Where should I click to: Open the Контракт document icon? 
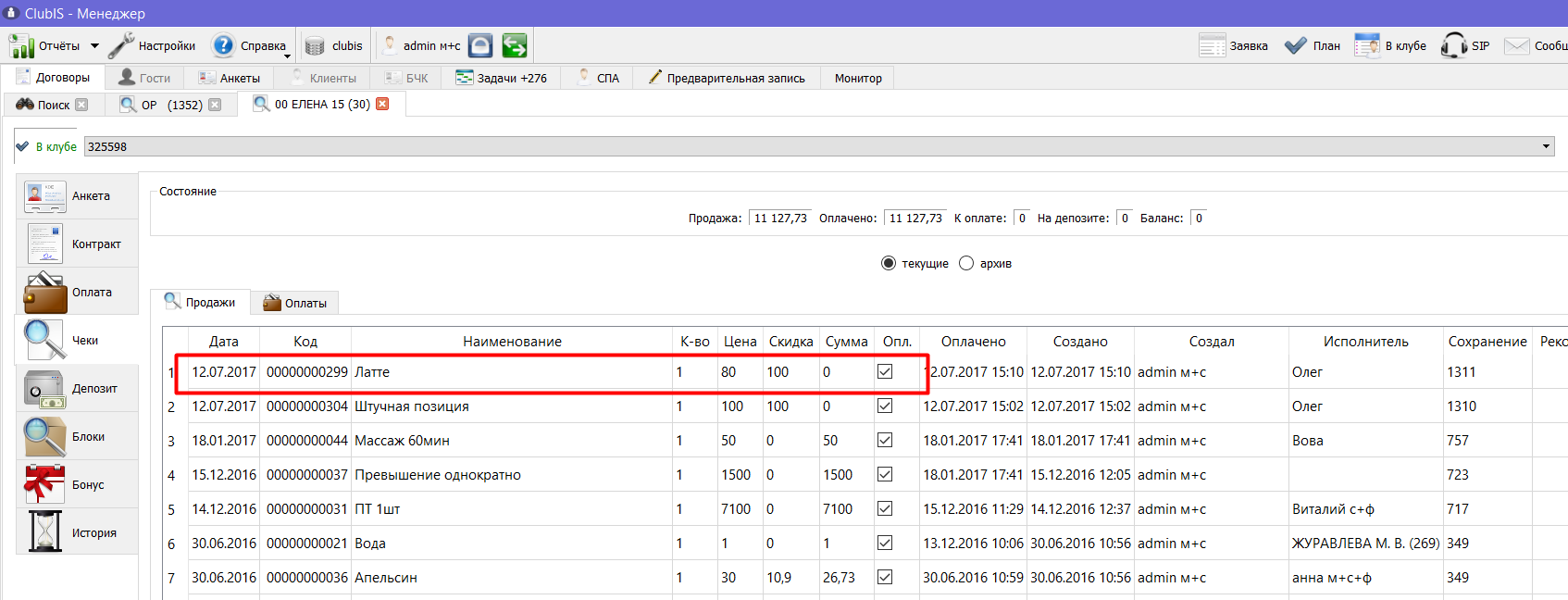click(x=45, y=244)
